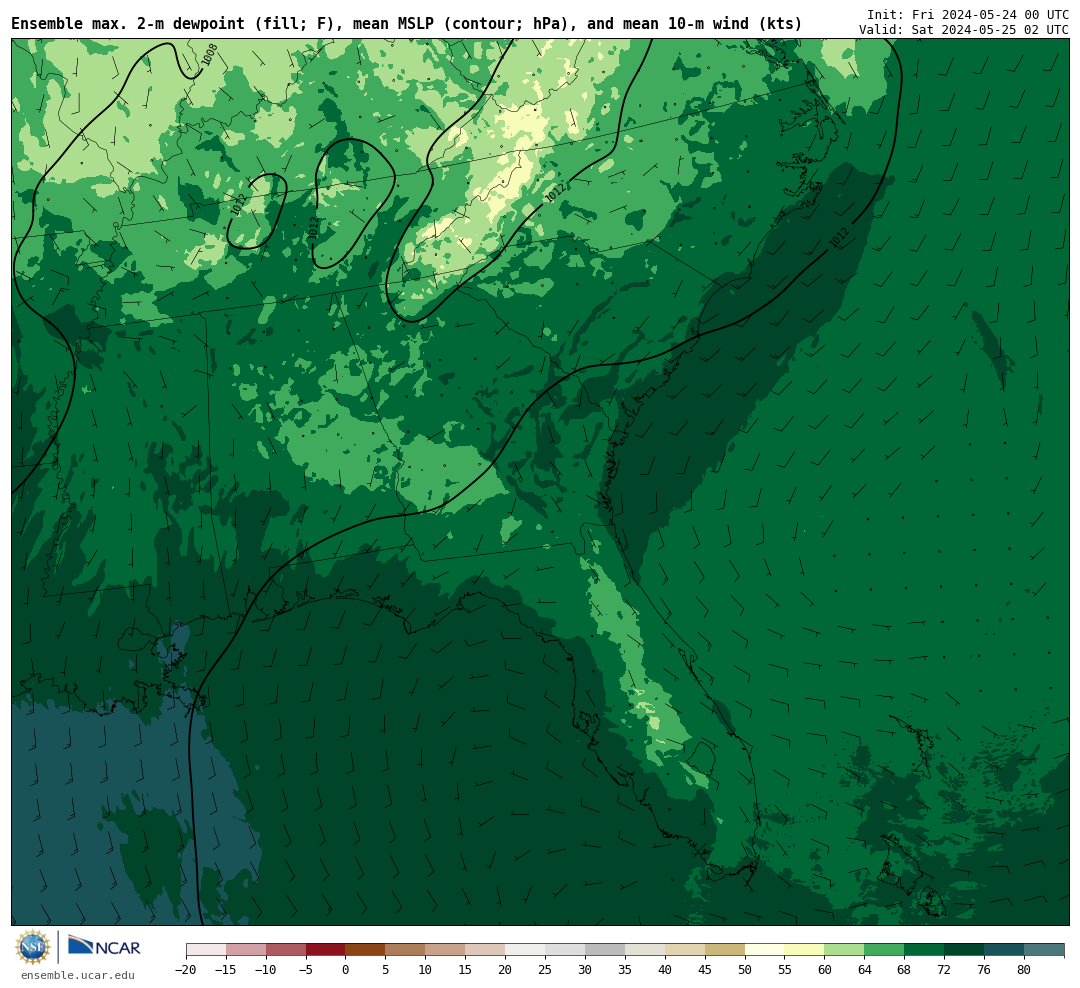Click the colorbar tick label 72
This screenshot has height=988, width=1080.
945,969
